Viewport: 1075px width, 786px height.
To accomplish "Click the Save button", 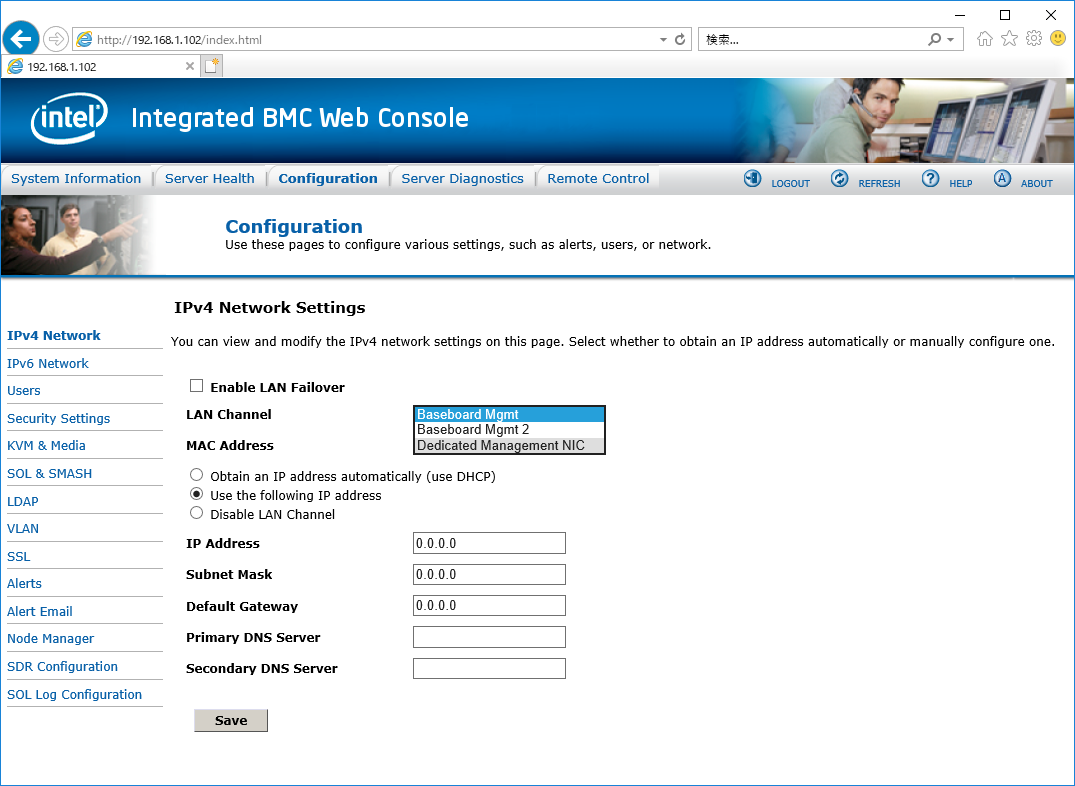I will [231, 720].
